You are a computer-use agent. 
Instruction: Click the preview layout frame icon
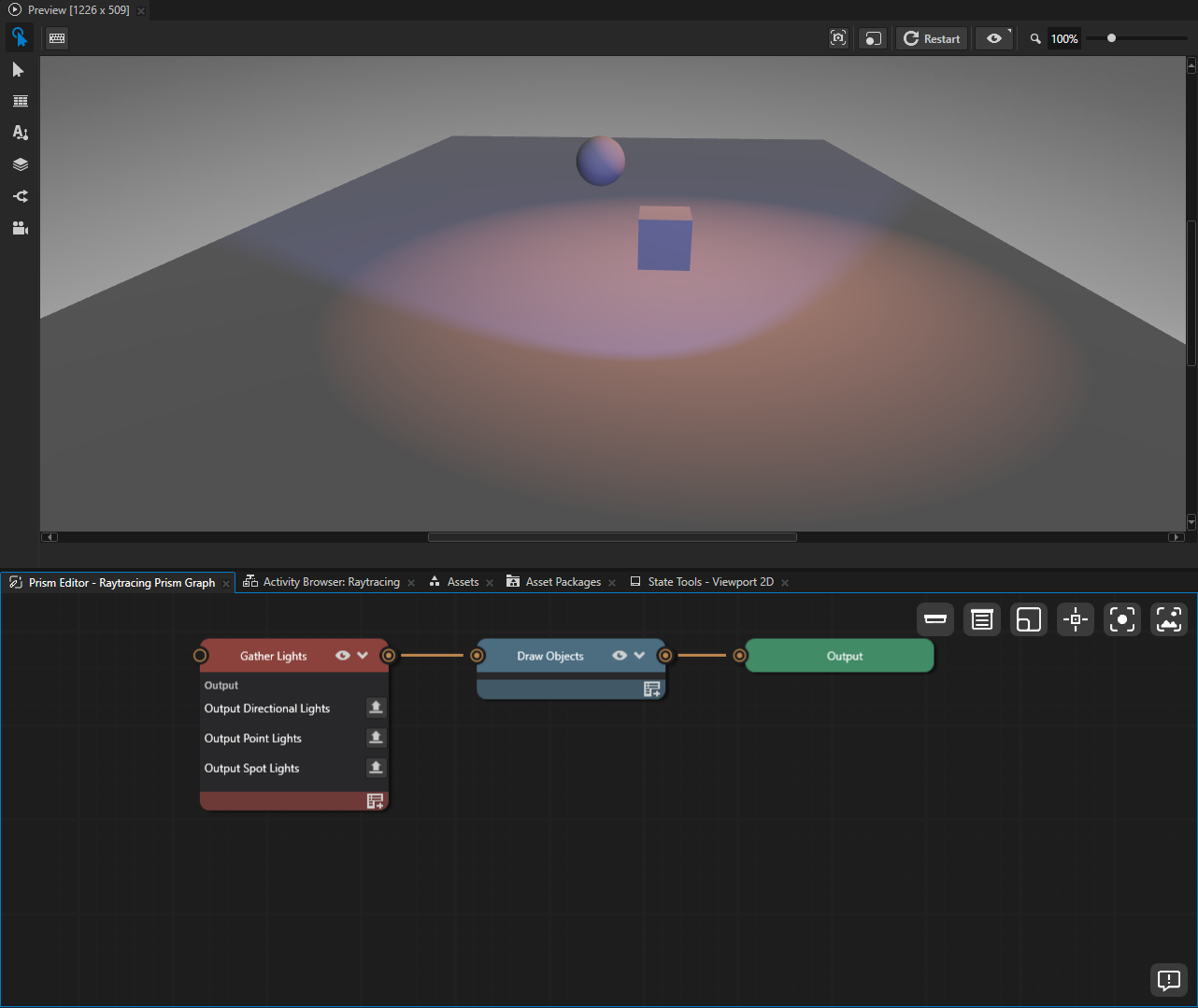click(872, 38)
